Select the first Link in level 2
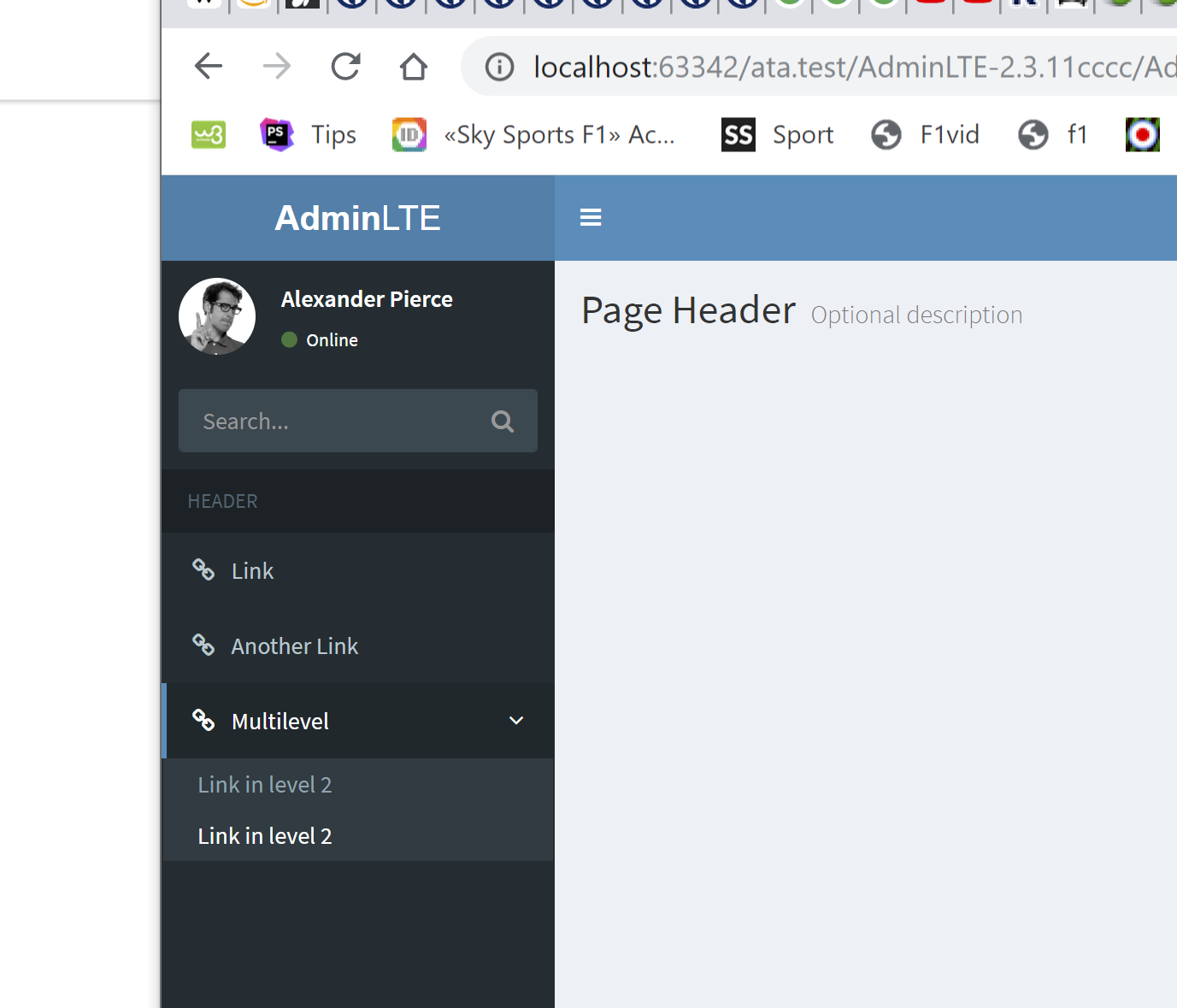1177x1008 pixels. [265, 784]
